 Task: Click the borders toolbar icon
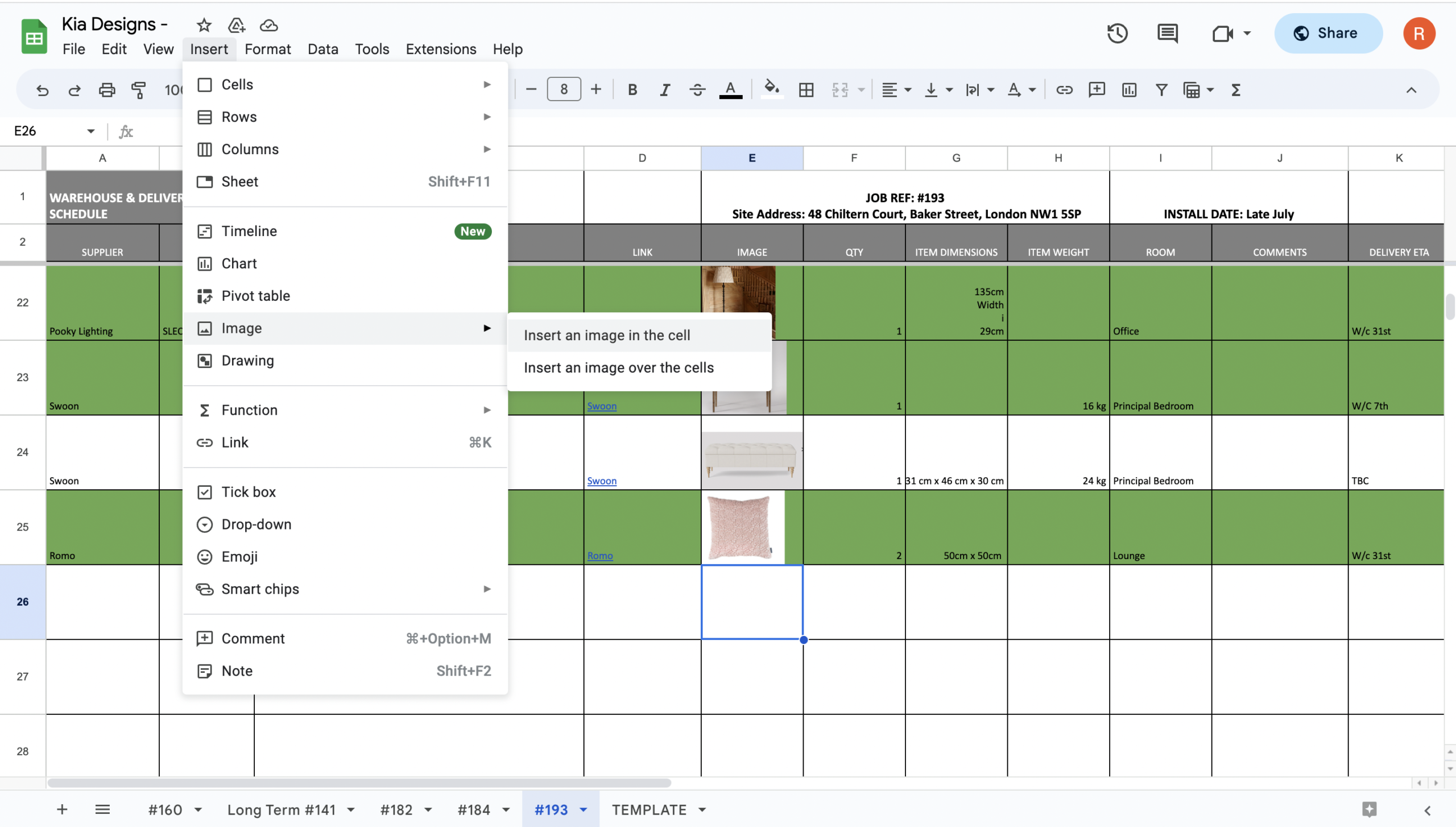click(x=806, y=90)
